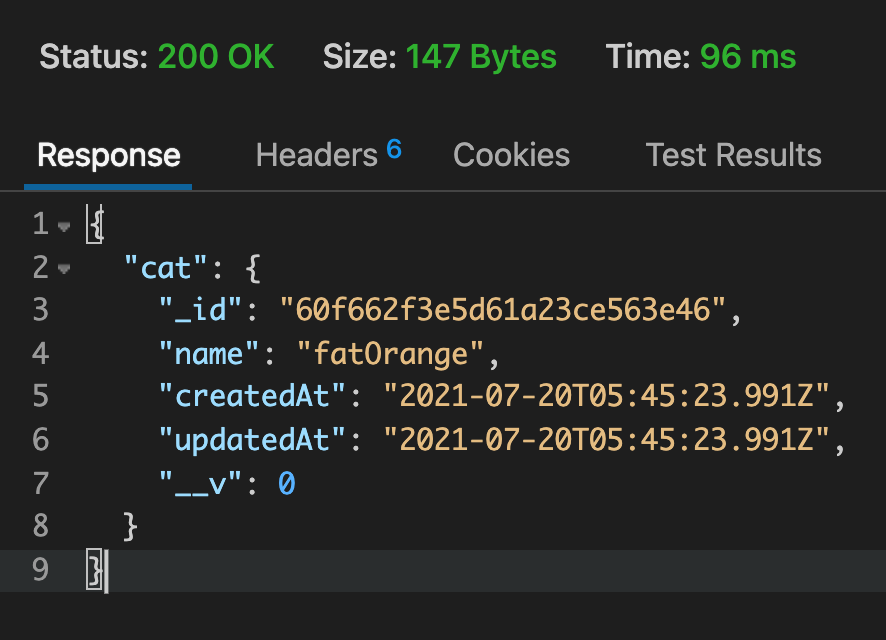Open the Test Results tab
Screen dimensions: 886x640
point(733,155)
